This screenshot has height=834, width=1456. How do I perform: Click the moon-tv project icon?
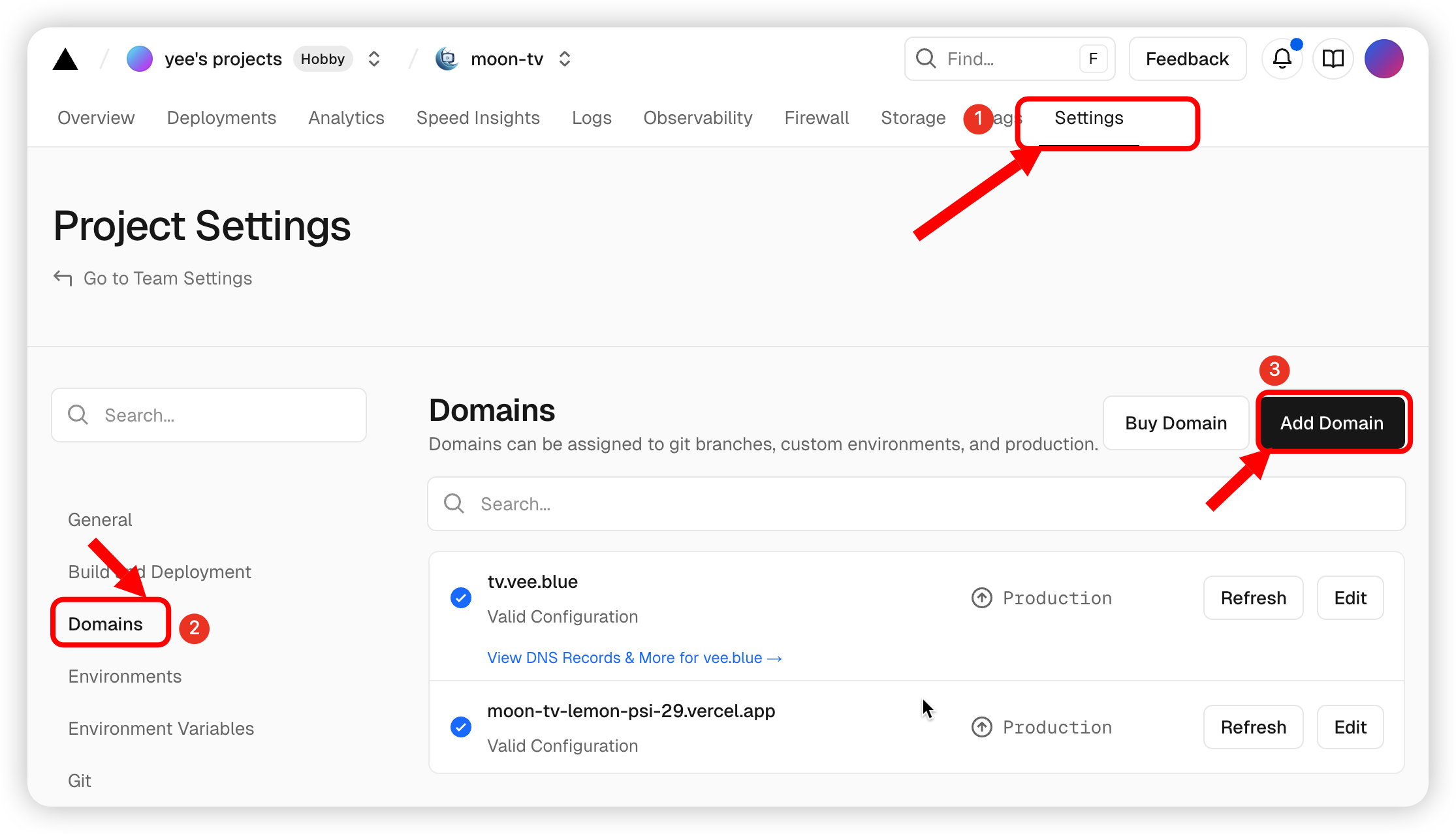click(447, 59)
